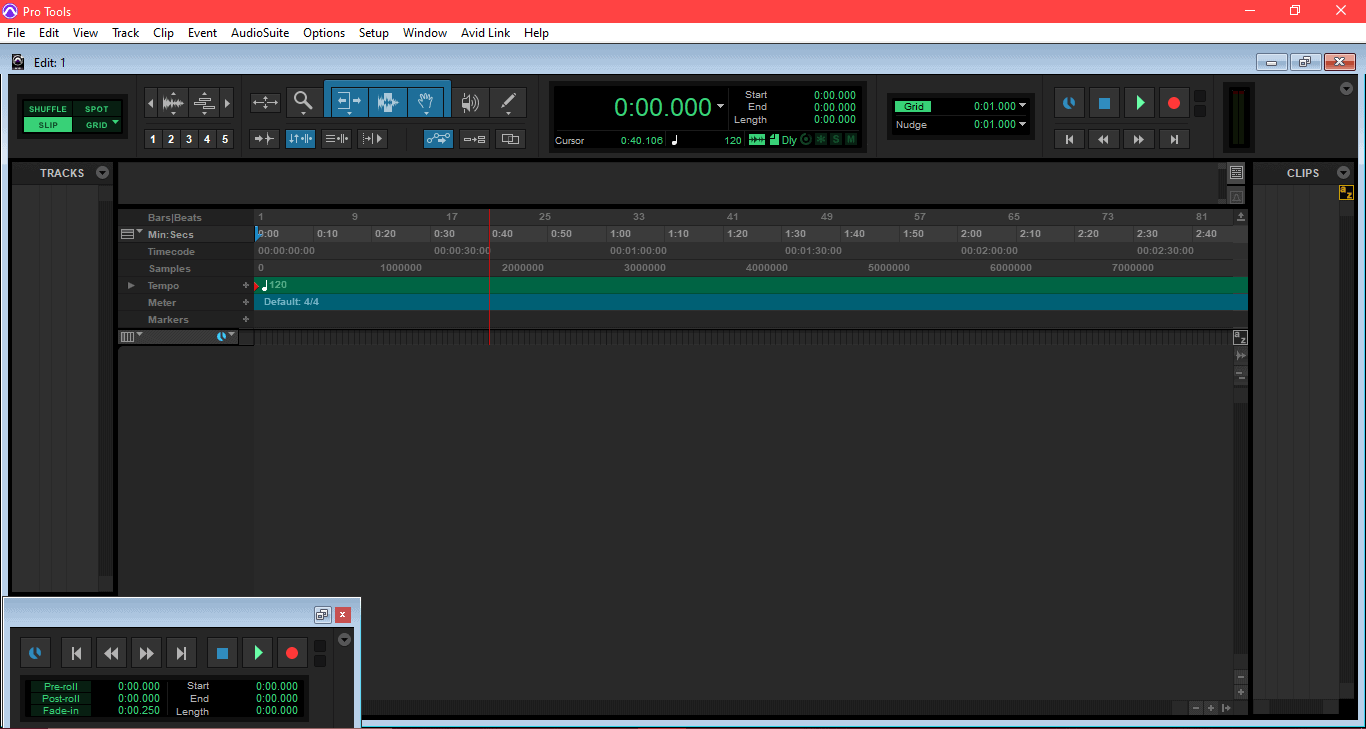Screen dimensions: 1366x729
Task: Select the Zoomer magnifying glass tool
Action: pyautogui.click(x=303, y=101)
